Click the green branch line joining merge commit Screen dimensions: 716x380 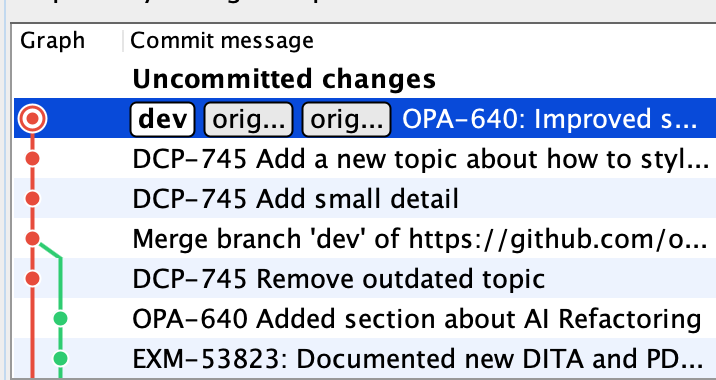[51, 252]
